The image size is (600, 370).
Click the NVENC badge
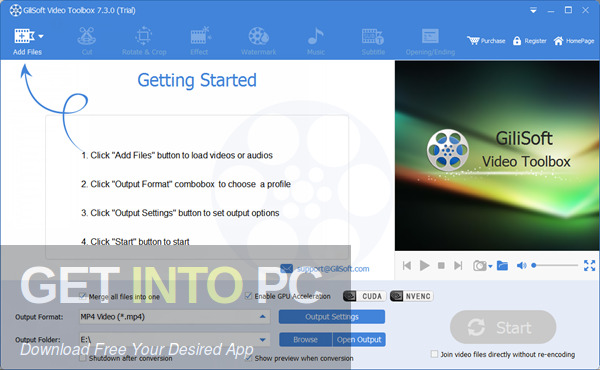click(x=411, y=296)
